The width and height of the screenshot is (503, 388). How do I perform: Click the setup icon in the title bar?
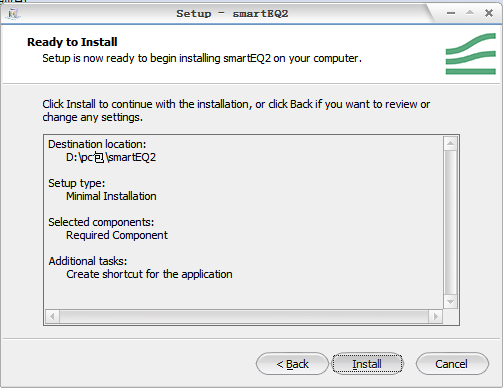13,14
